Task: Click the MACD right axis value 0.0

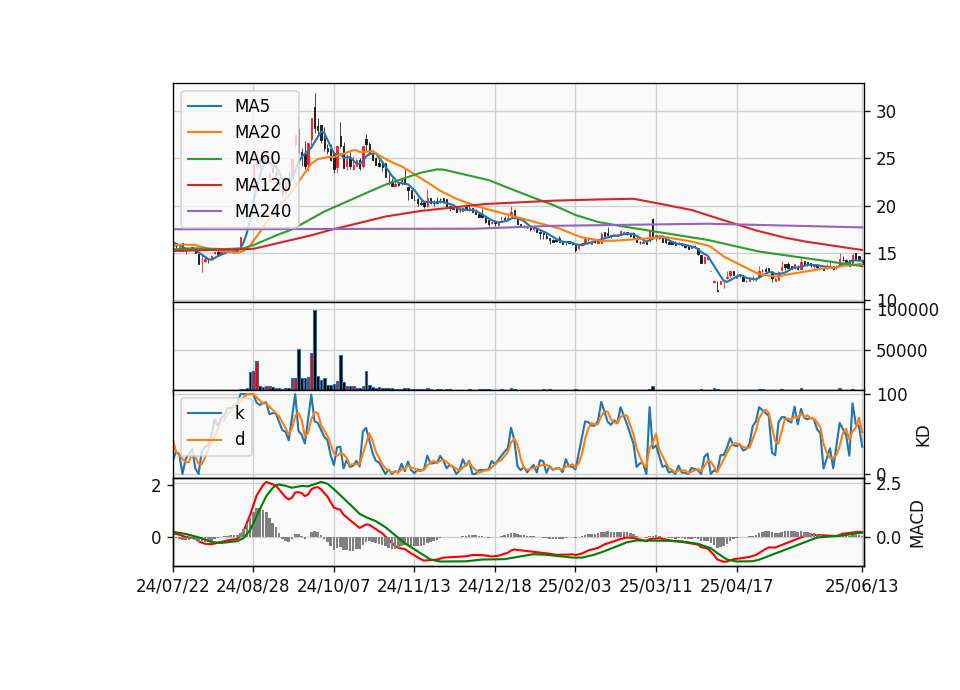Action: (888, 538)
